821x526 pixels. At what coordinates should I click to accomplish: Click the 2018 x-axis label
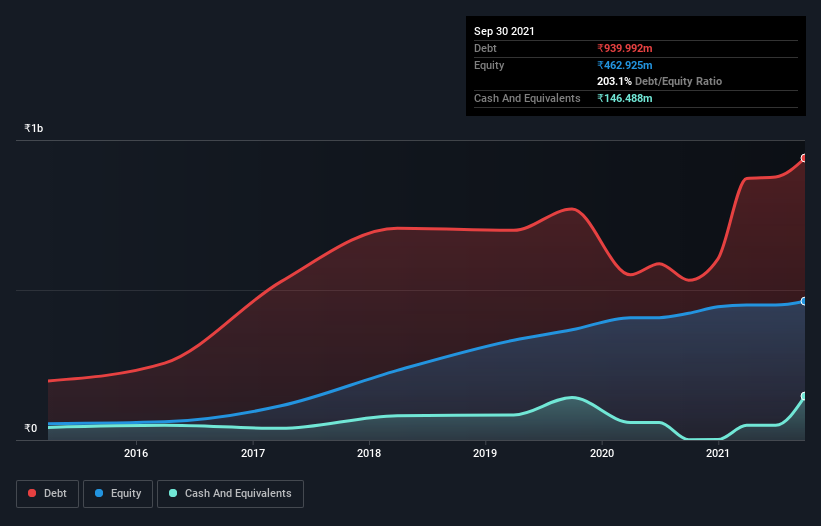(369, 453)
